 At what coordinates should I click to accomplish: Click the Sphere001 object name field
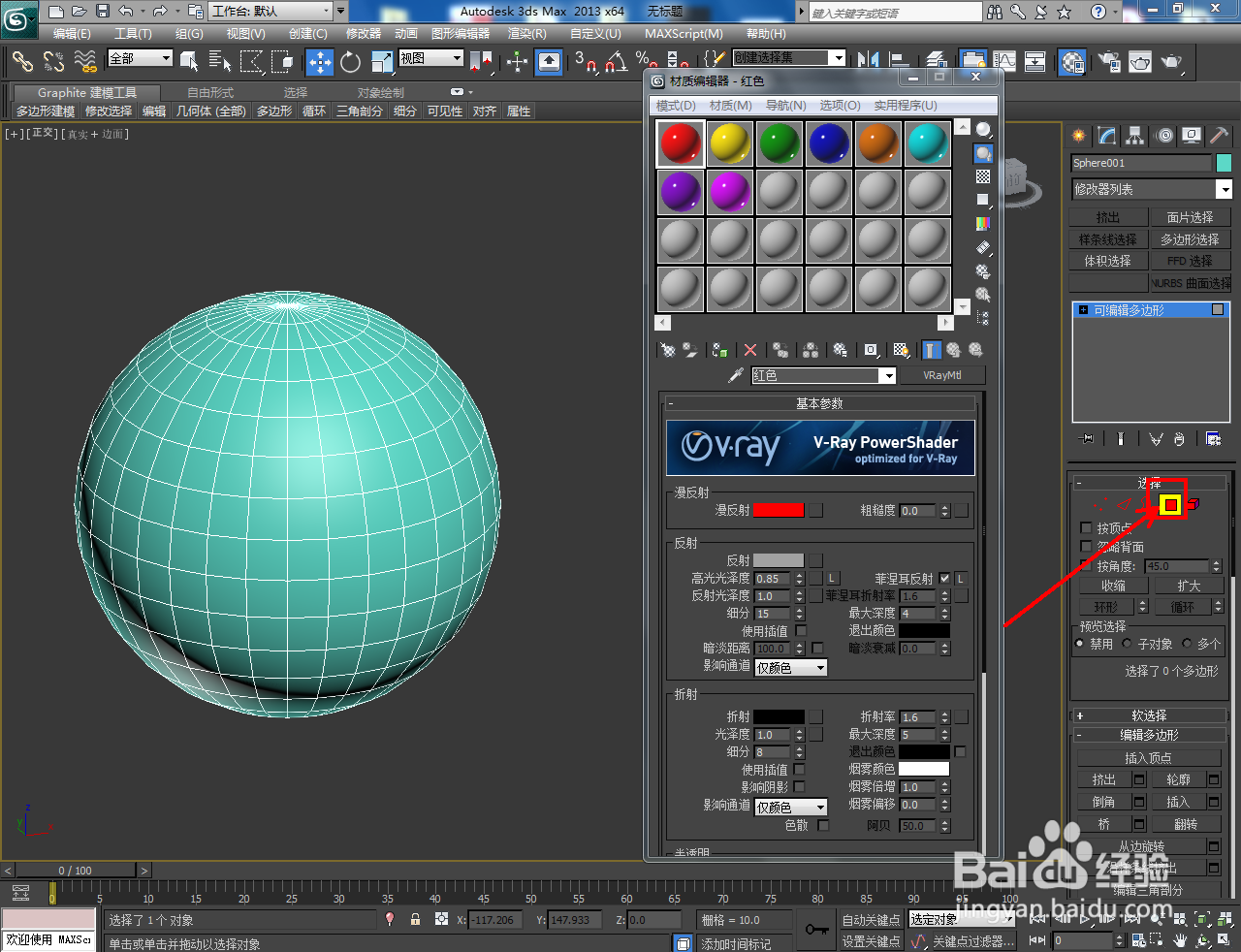pyautogui.click(x=1141, y=163)
